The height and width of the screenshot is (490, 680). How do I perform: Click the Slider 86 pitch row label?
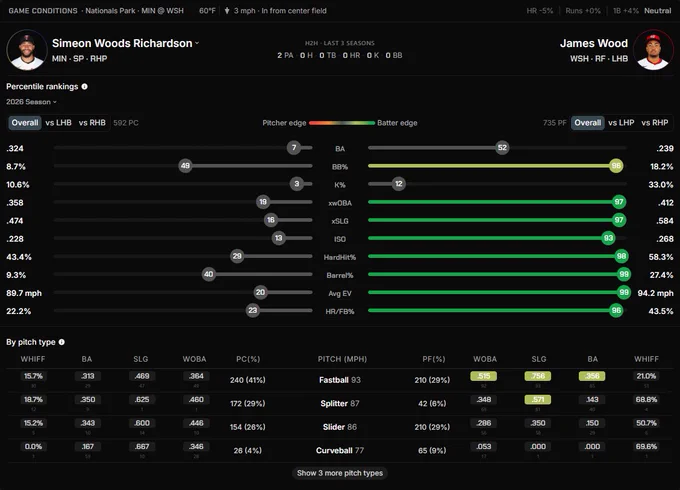tap(340, 427)
